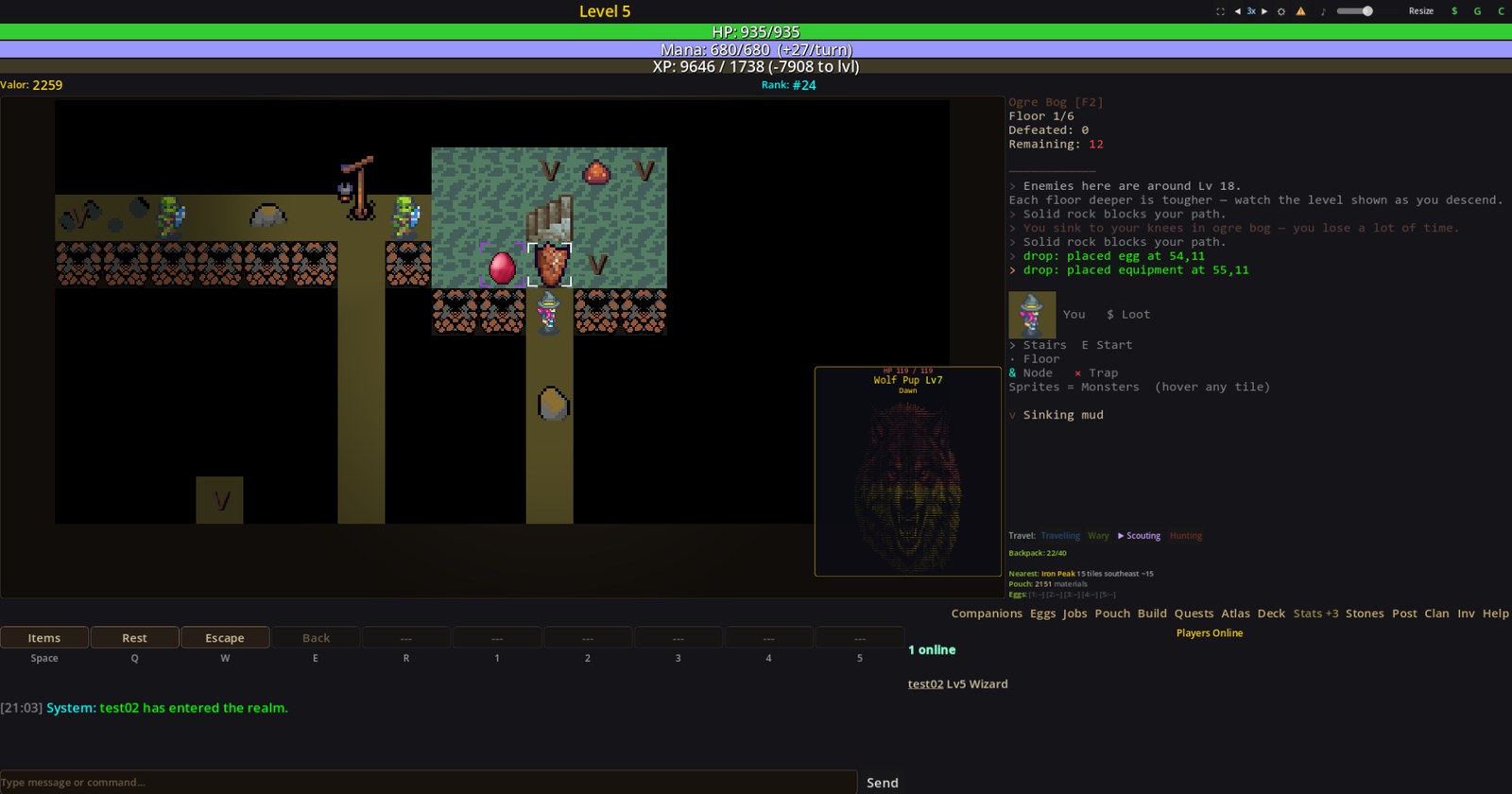This screenshot has height=794, width=1512.
Task: Increase zoom with the right arrow beside 3x
Action: pos(1264,11)
